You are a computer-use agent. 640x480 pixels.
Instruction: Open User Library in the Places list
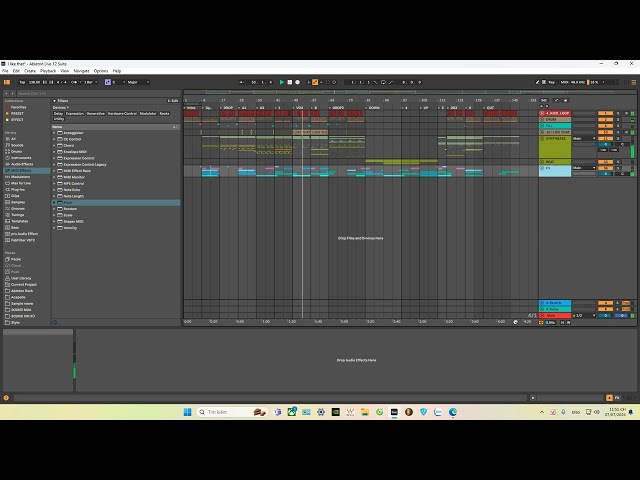pos(21,278)
